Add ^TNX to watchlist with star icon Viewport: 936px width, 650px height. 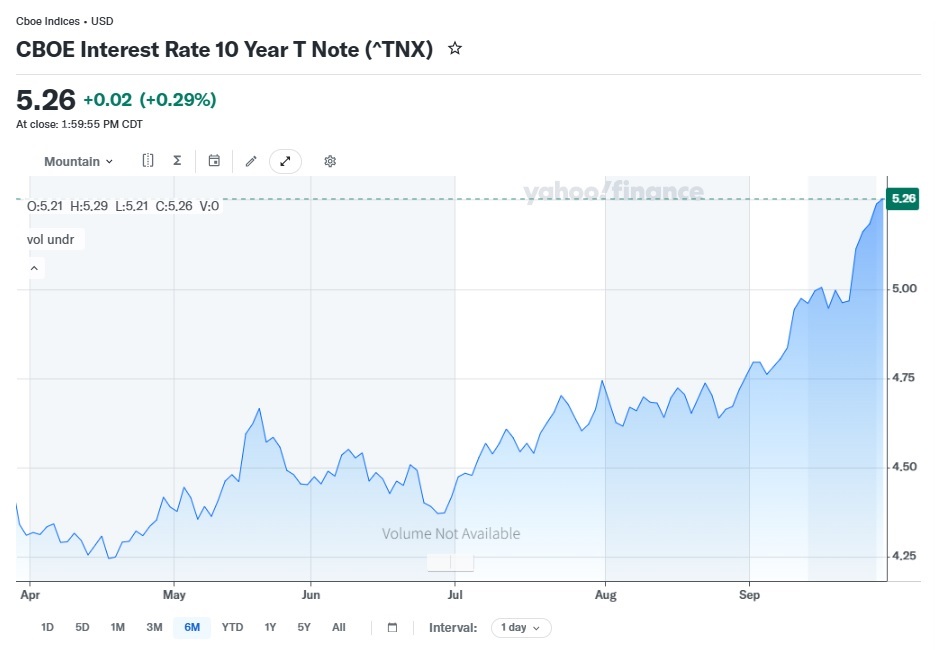point(455,48)
